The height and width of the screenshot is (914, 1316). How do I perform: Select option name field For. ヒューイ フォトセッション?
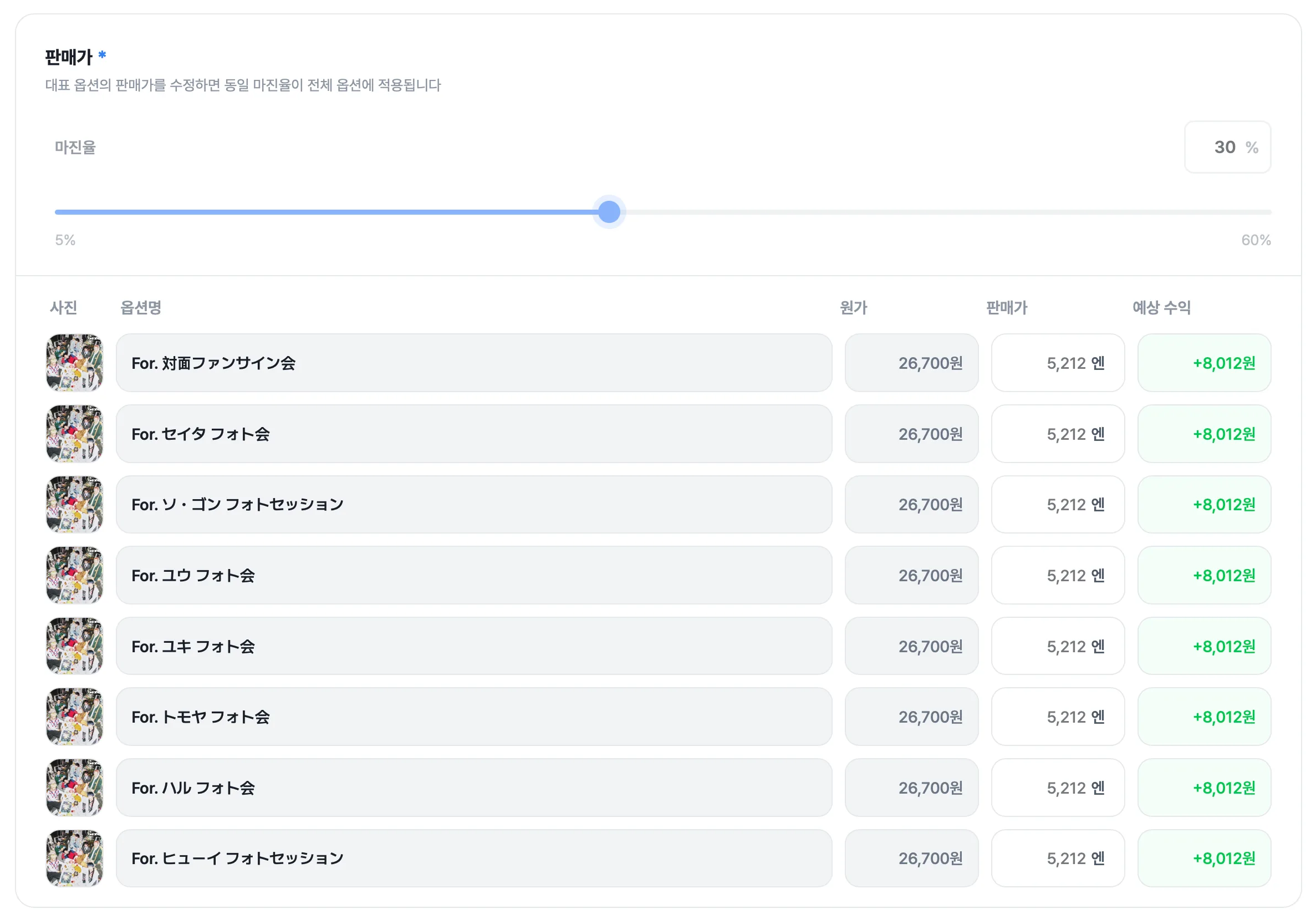click(x=474, y=859)
